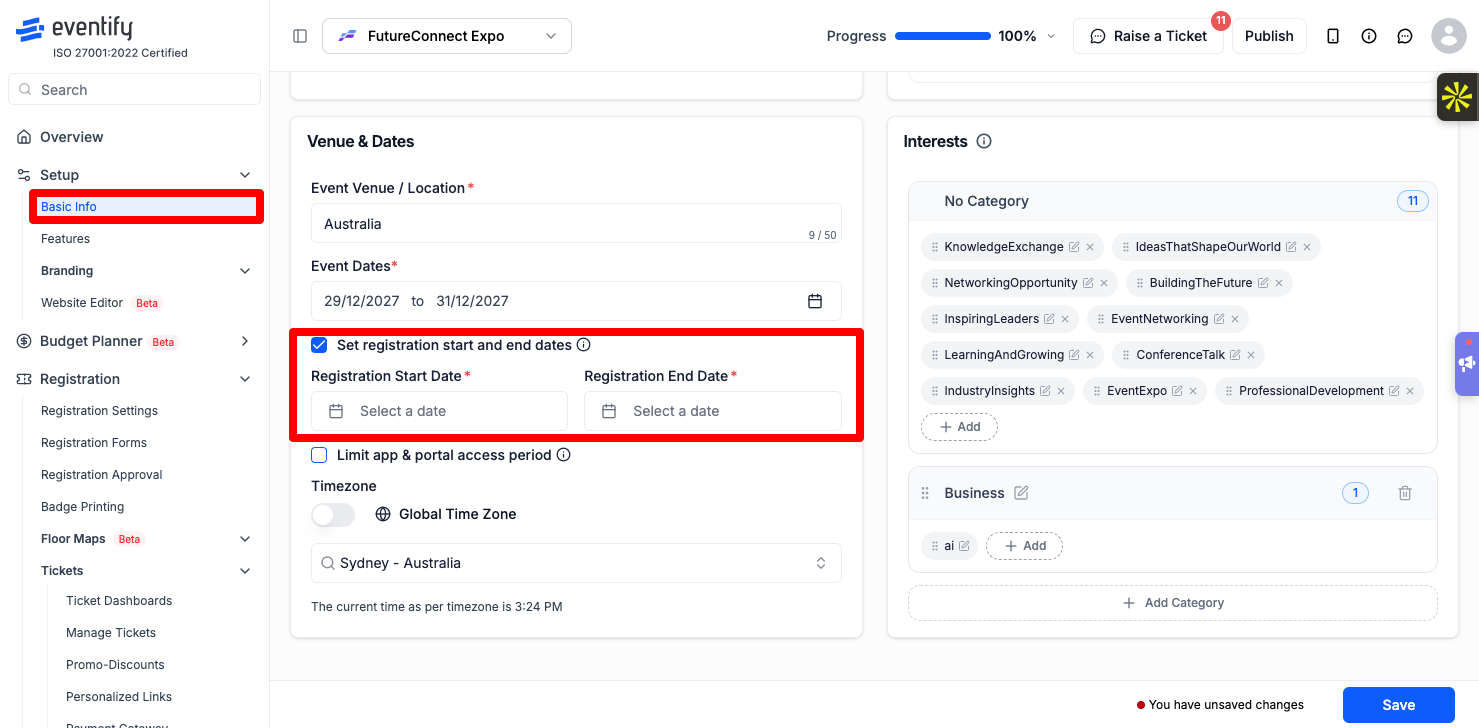Click info icon beside registration dates checkbox
This screenshot has height=728, width=1479.
click(584, 345)
